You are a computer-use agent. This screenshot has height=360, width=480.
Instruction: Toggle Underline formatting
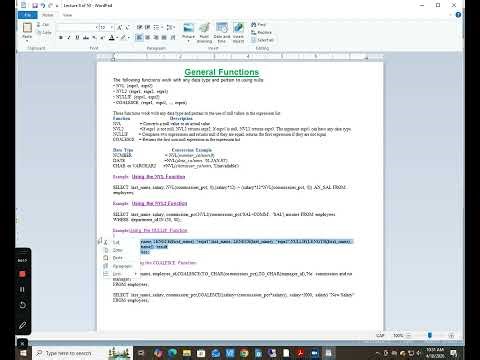point(77,38)
